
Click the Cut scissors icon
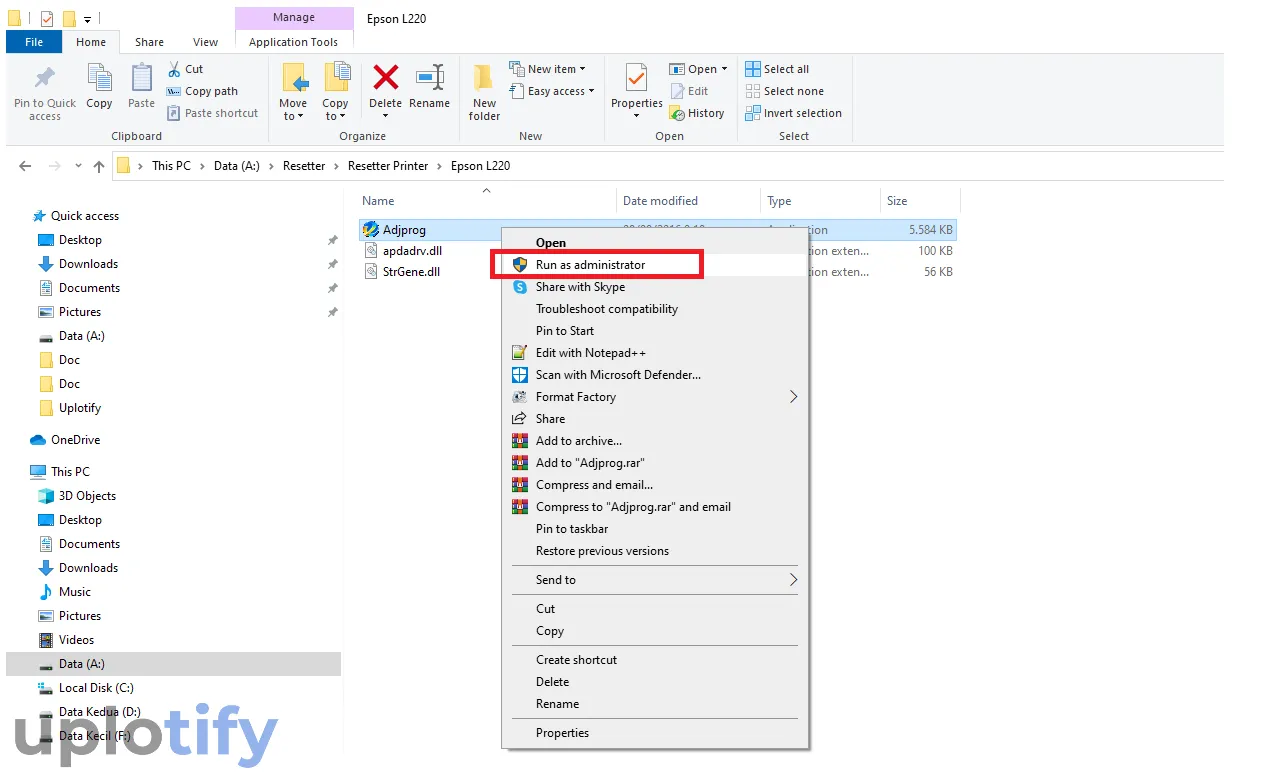pyautogui.click(x=173, y=69)
